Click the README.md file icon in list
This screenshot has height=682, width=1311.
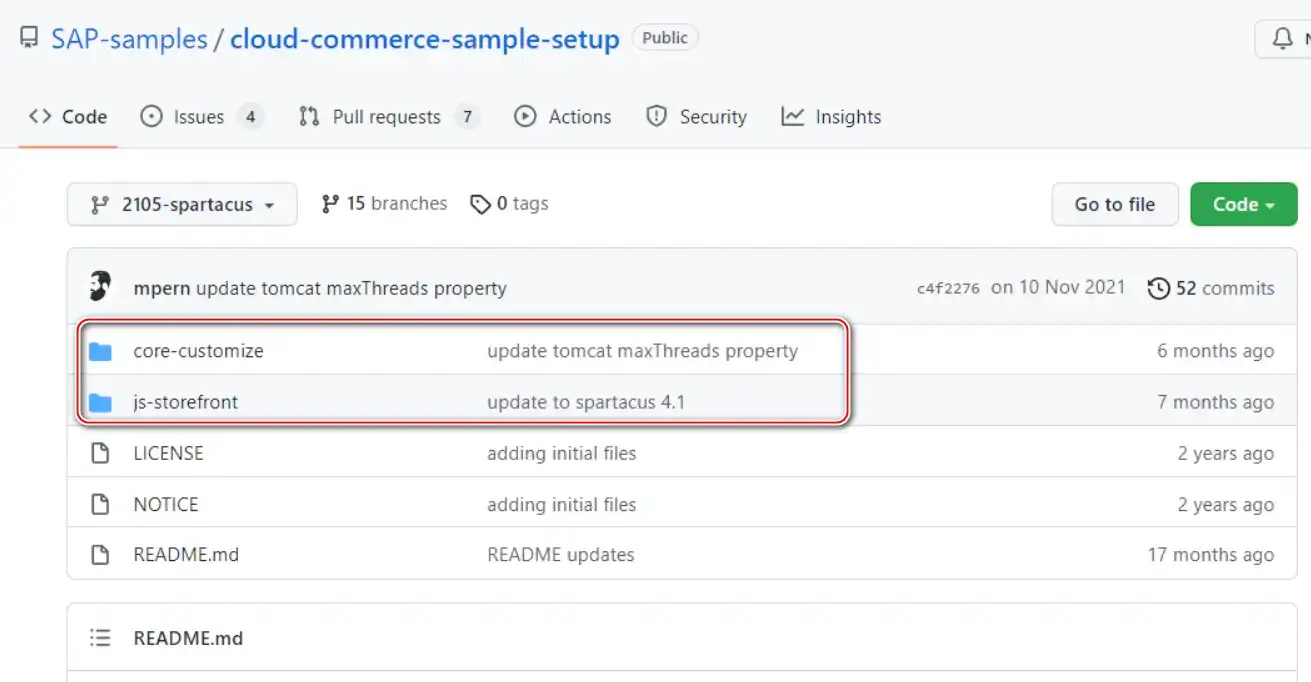pos(100,555)
